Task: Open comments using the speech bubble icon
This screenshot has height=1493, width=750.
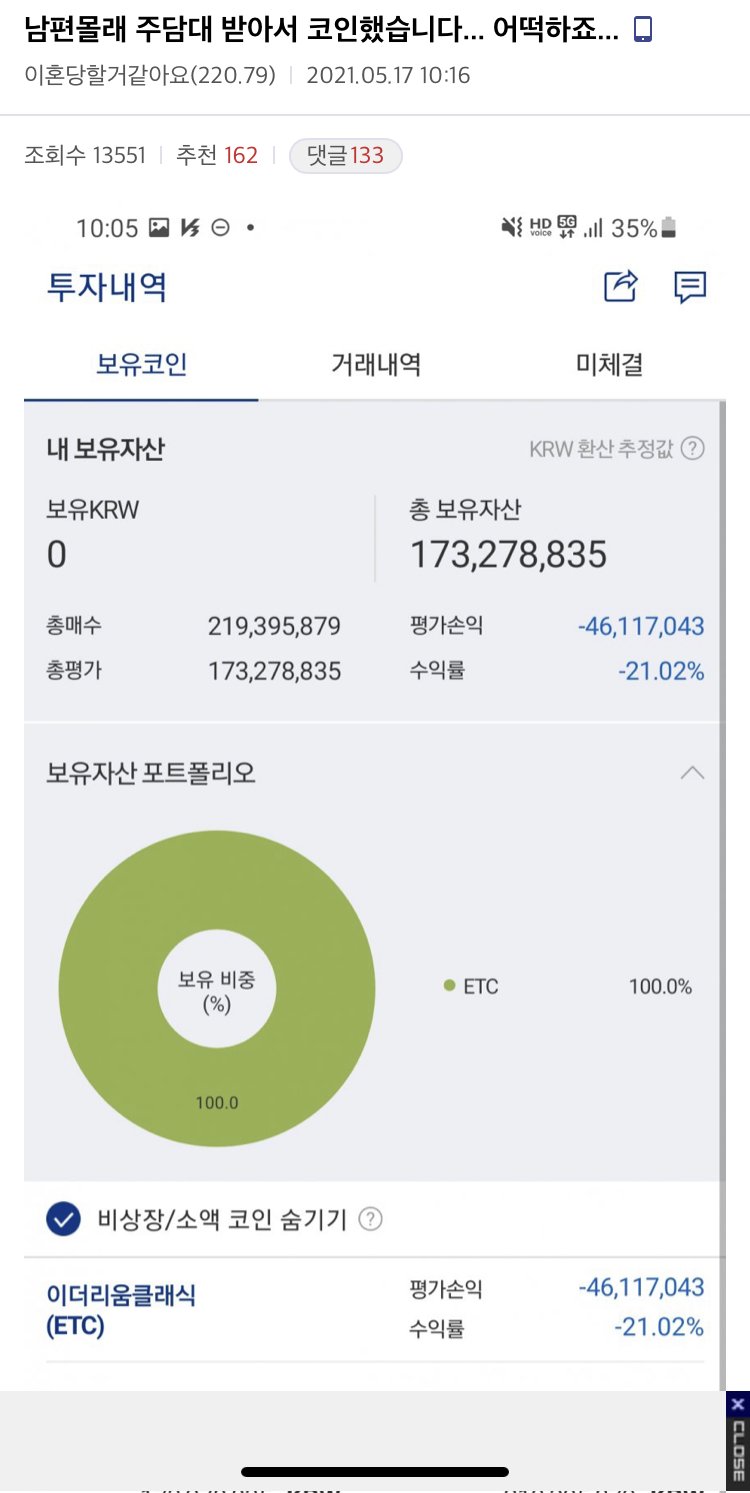Action: click(x=690, y=288)
